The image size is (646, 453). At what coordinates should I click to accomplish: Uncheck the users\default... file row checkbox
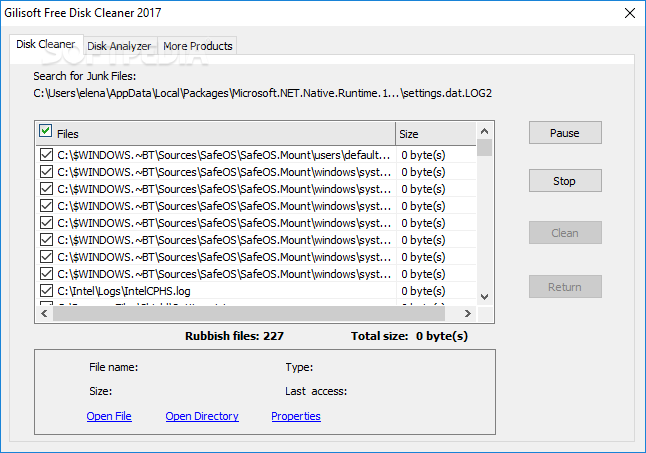click(46, 155)
